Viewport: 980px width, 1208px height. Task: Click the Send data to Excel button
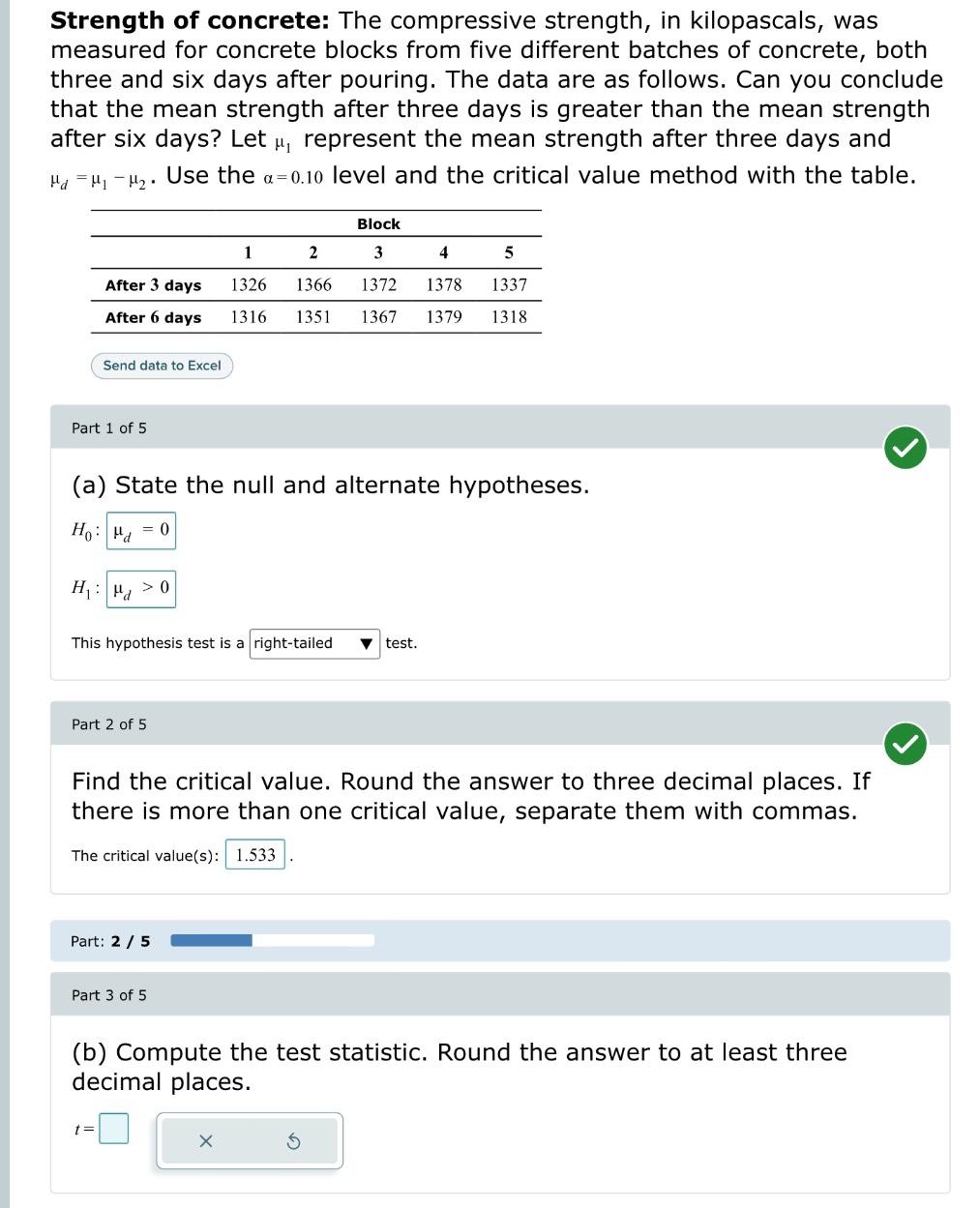pos(161,366)
